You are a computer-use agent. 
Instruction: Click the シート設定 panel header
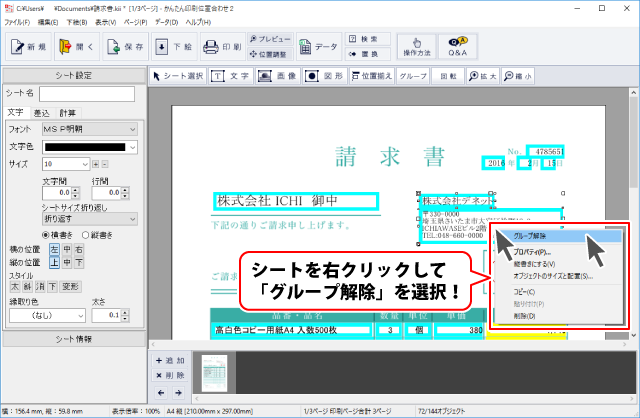(74, 76)
